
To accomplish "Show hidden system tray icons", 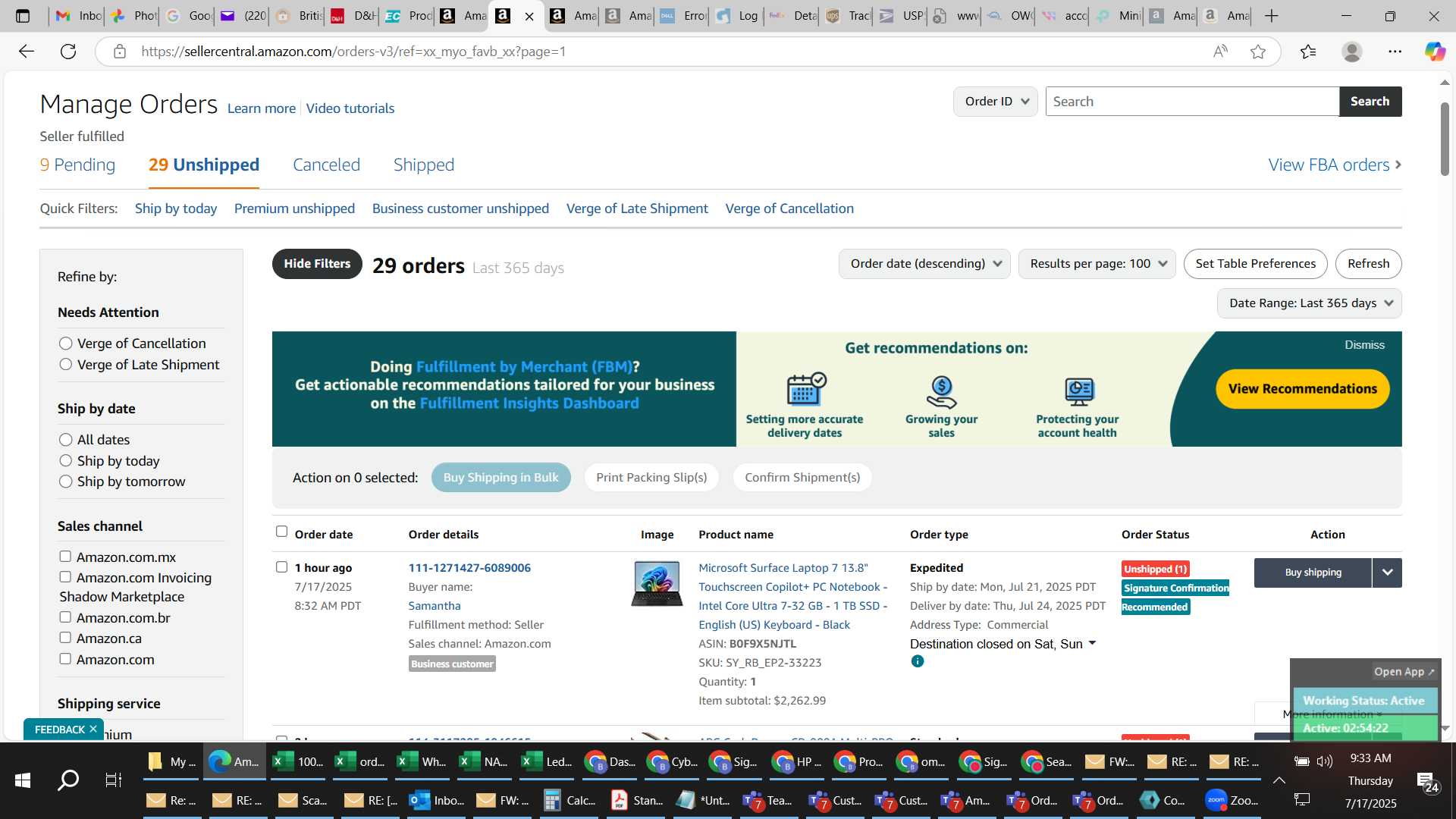I will 1279,780.
